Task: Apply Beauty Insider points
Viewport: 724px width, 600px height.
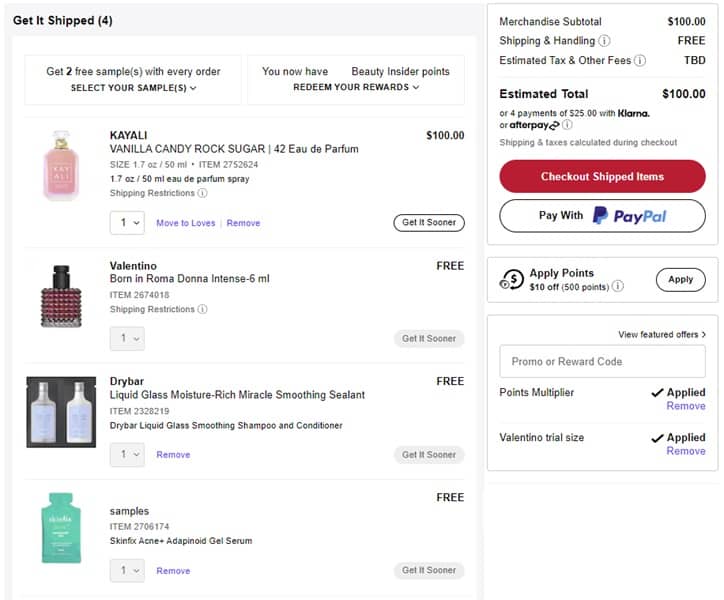Action: pos(680,280)
